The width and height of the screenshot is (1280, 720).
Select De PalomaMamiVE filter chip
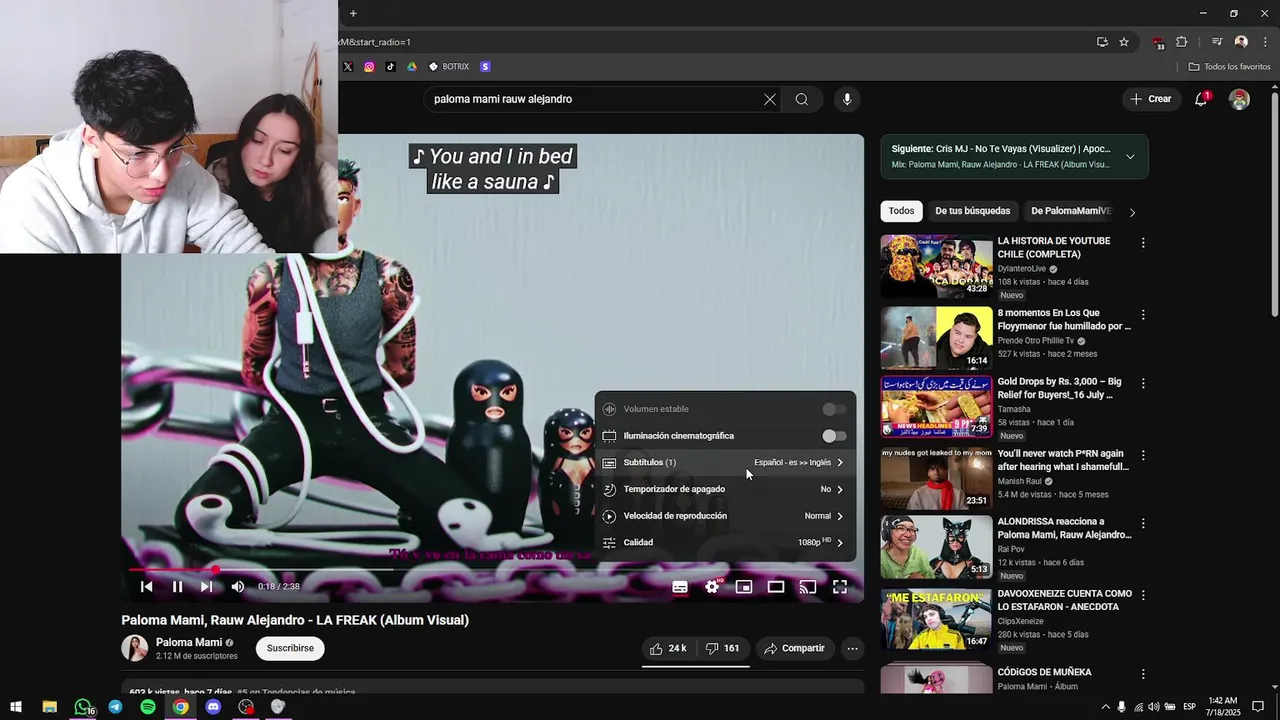click(x=1071, y=211)
